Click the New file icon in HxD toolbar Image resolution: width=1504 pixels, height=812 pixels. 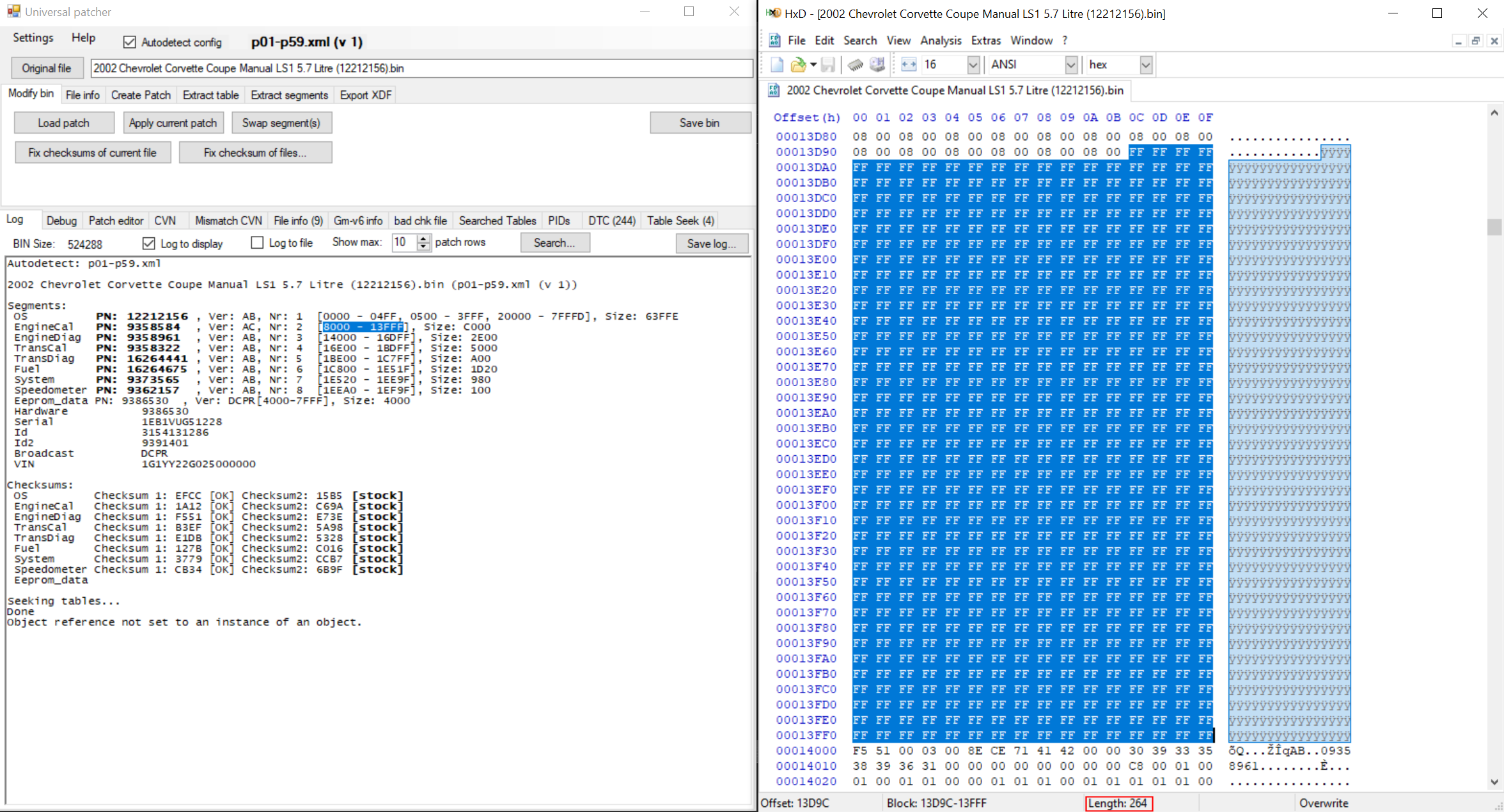click(777, 65)
